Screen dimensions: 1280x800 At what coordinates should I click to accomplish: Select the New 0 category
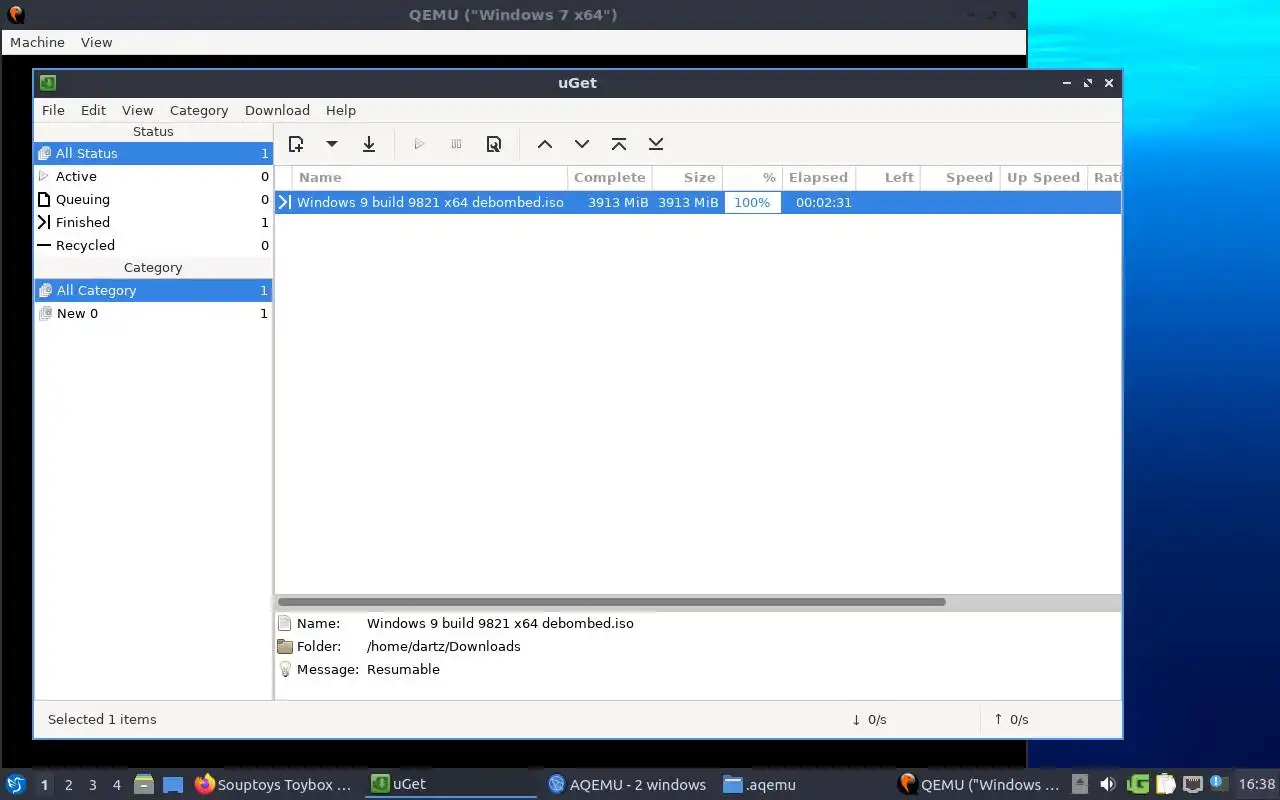153,313
